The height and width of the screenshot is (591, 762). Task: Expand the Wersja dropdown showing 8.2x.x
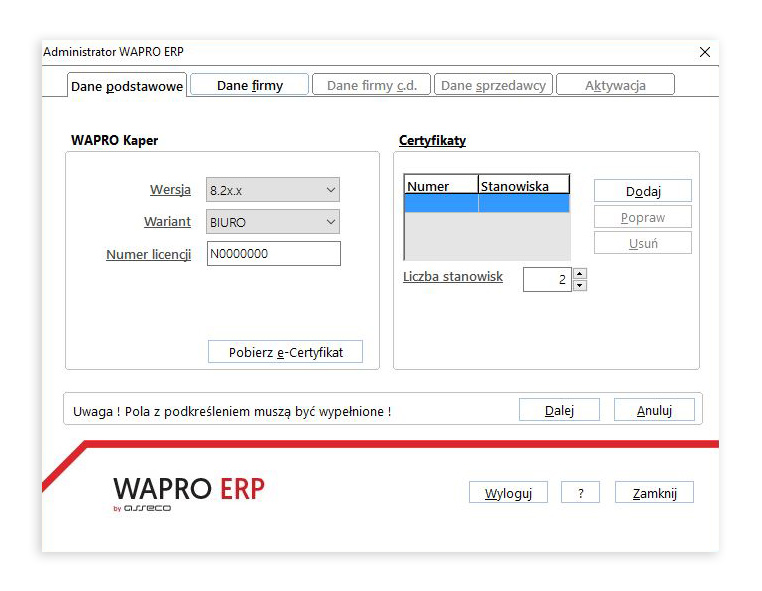tap(273, 190)
